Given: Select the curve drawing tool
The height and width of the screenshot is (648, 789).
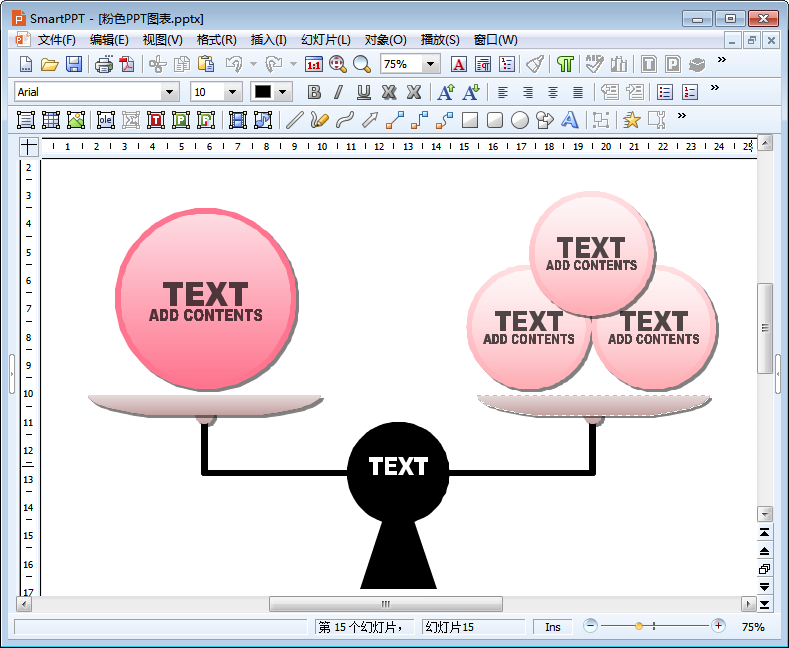Looking at the screenshot, I should (x=345, y=120).
